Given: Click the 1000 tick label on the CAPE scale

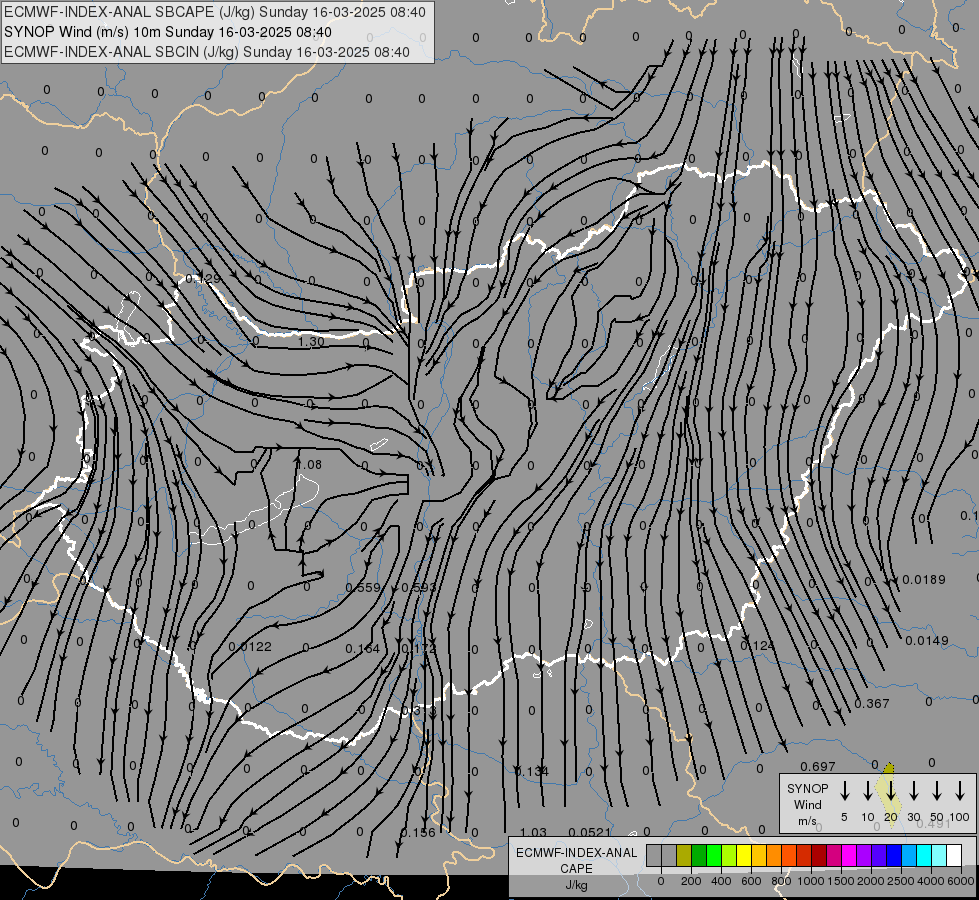Looking at the screenshot, I should pyautogui.click(x=811, y=881).
